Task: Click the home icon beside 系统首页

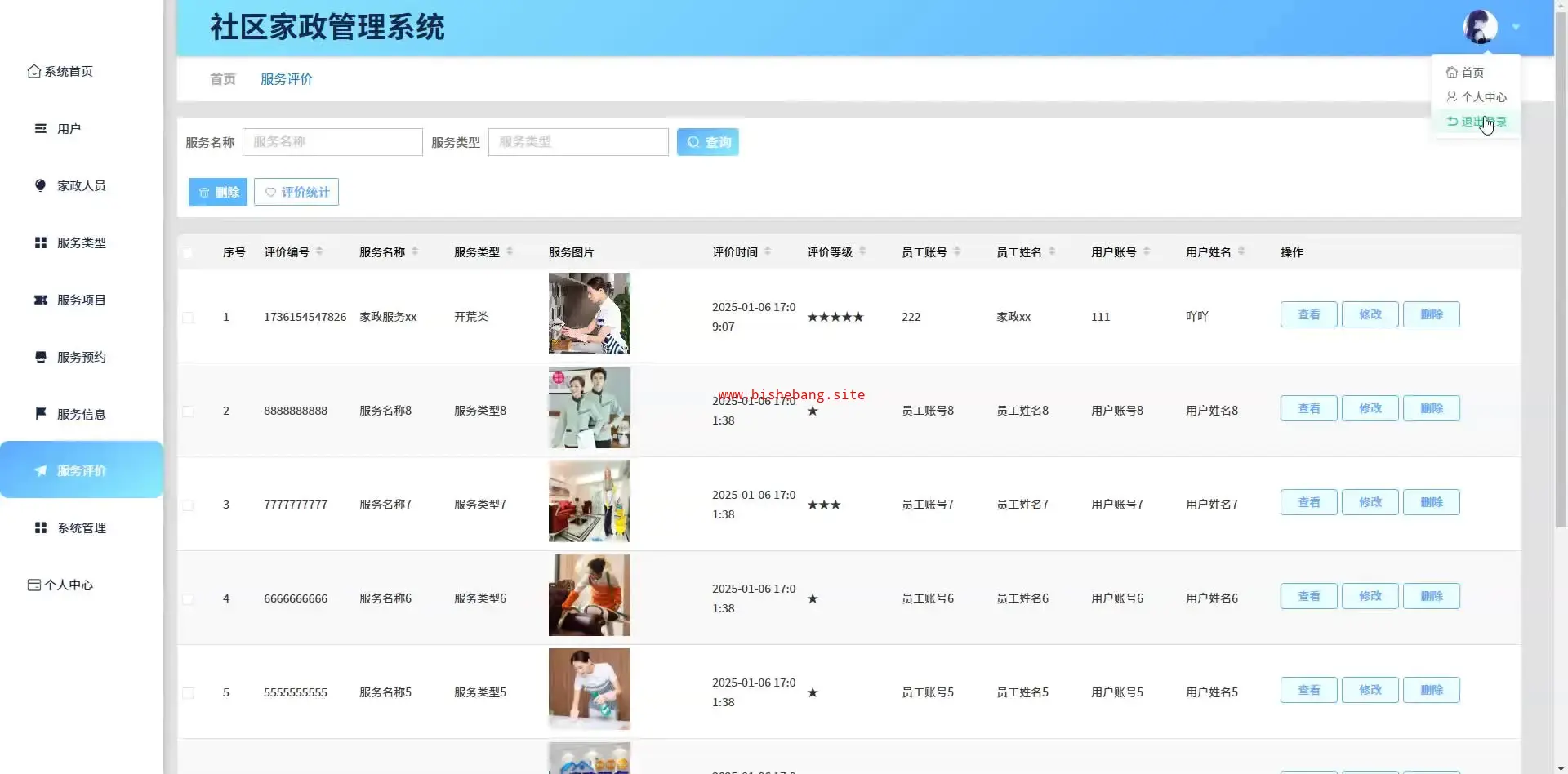Action: pyautogui.click(x=33, y=72)
